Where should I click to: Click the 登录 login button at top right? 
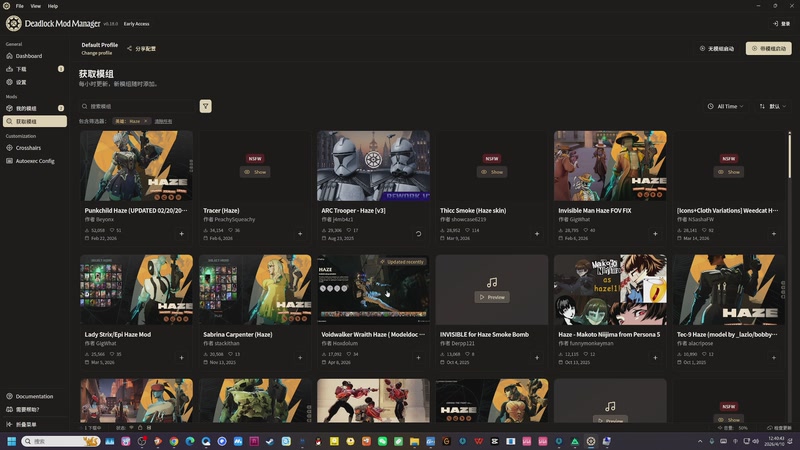[x=781, y=23]
